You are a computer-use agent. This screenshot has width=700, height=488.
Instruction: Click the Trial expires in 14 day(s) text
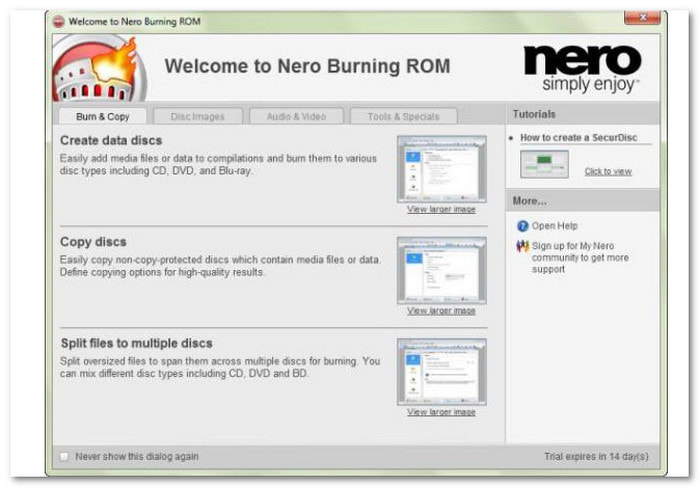tap(596, 456)
